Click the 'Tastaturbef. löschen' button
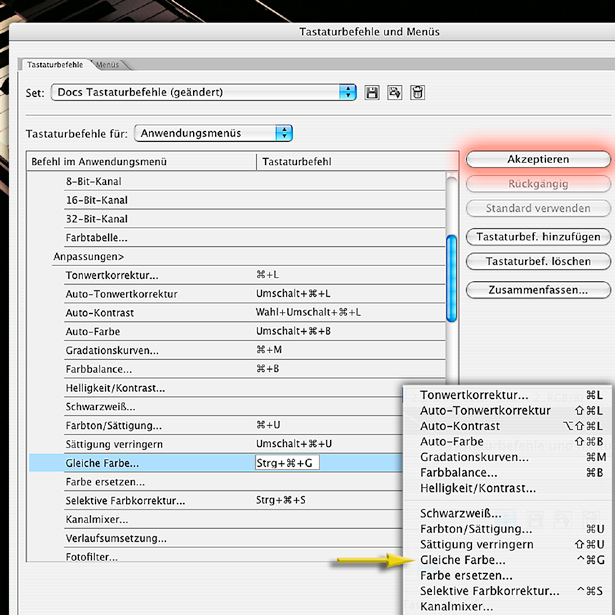 538,262
